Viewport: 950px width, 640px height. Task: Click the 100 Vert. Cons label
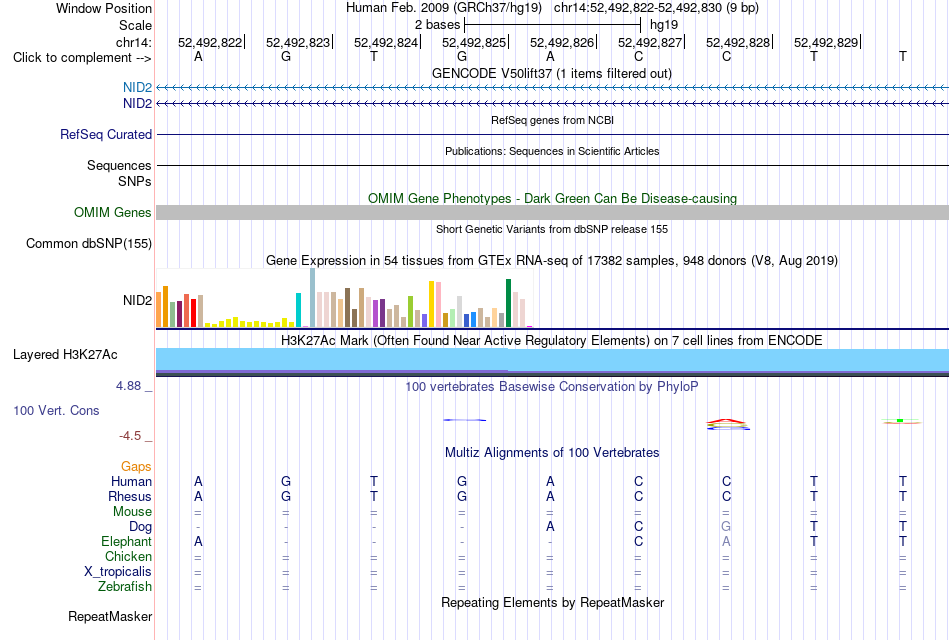(56, 410)
